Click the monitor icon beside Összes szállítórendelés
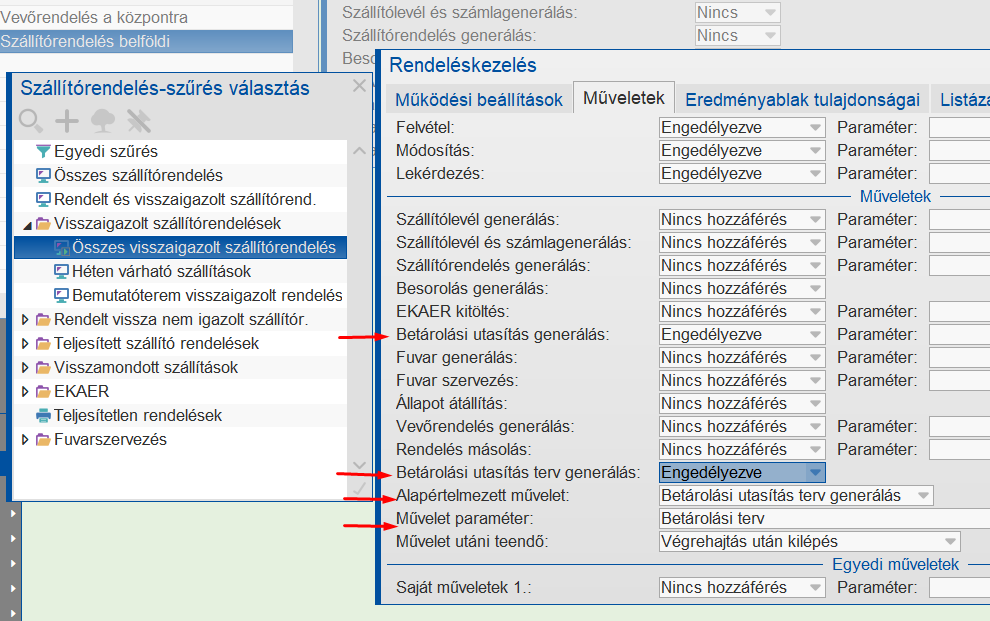The image size is (990, 621). tap(43, 175)
